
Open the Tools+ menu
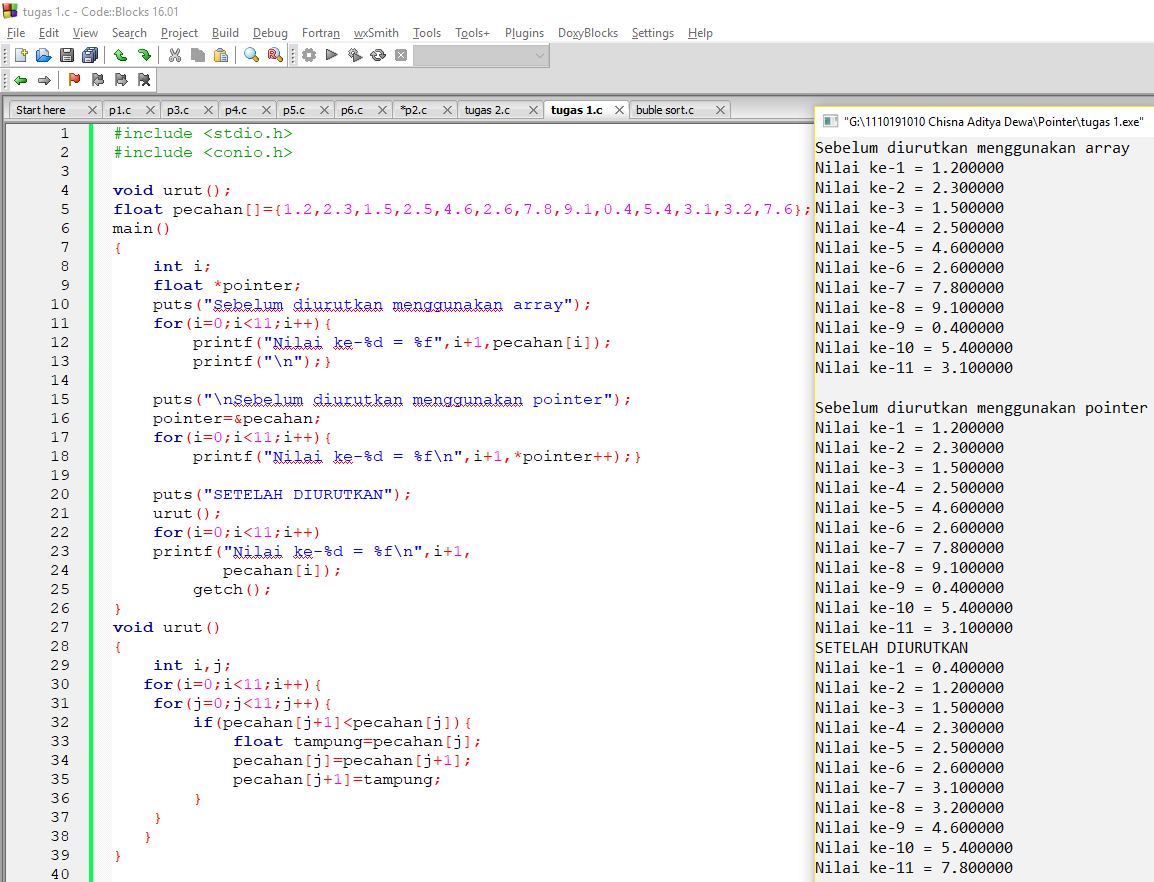pos(472,33)
